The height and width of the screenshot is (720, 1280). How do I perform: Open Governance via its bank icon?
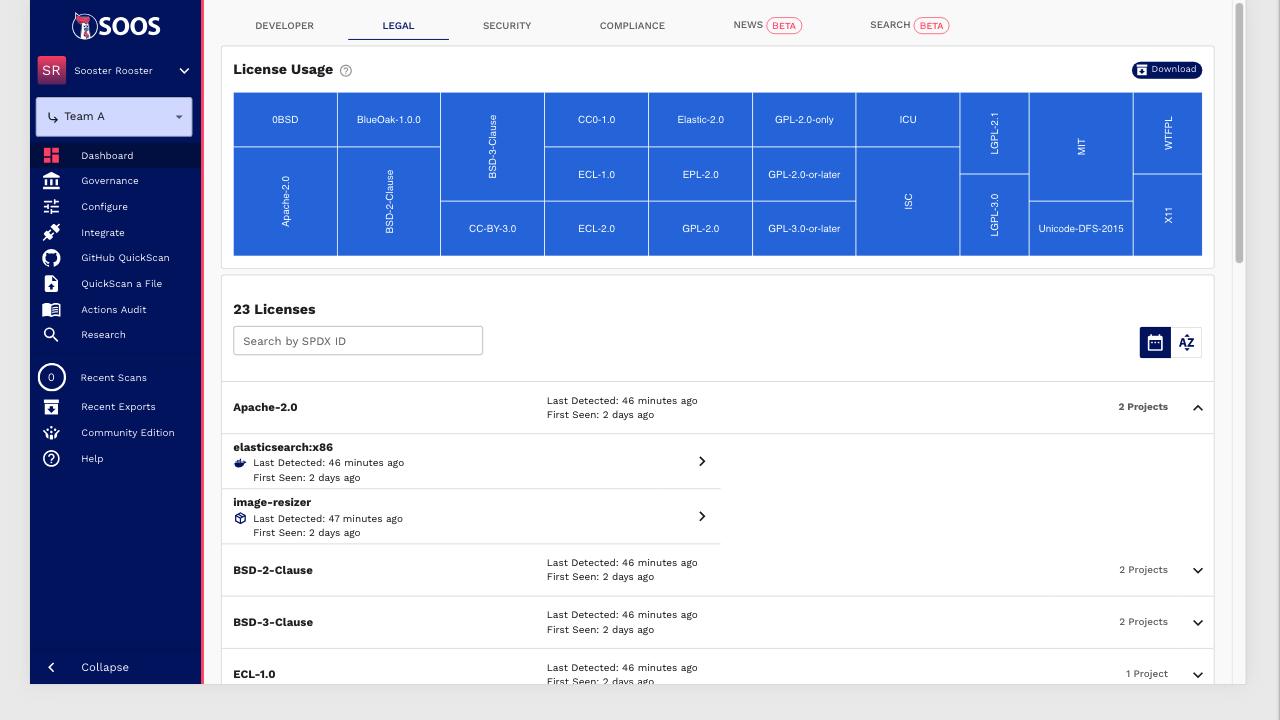coord(52,181)
